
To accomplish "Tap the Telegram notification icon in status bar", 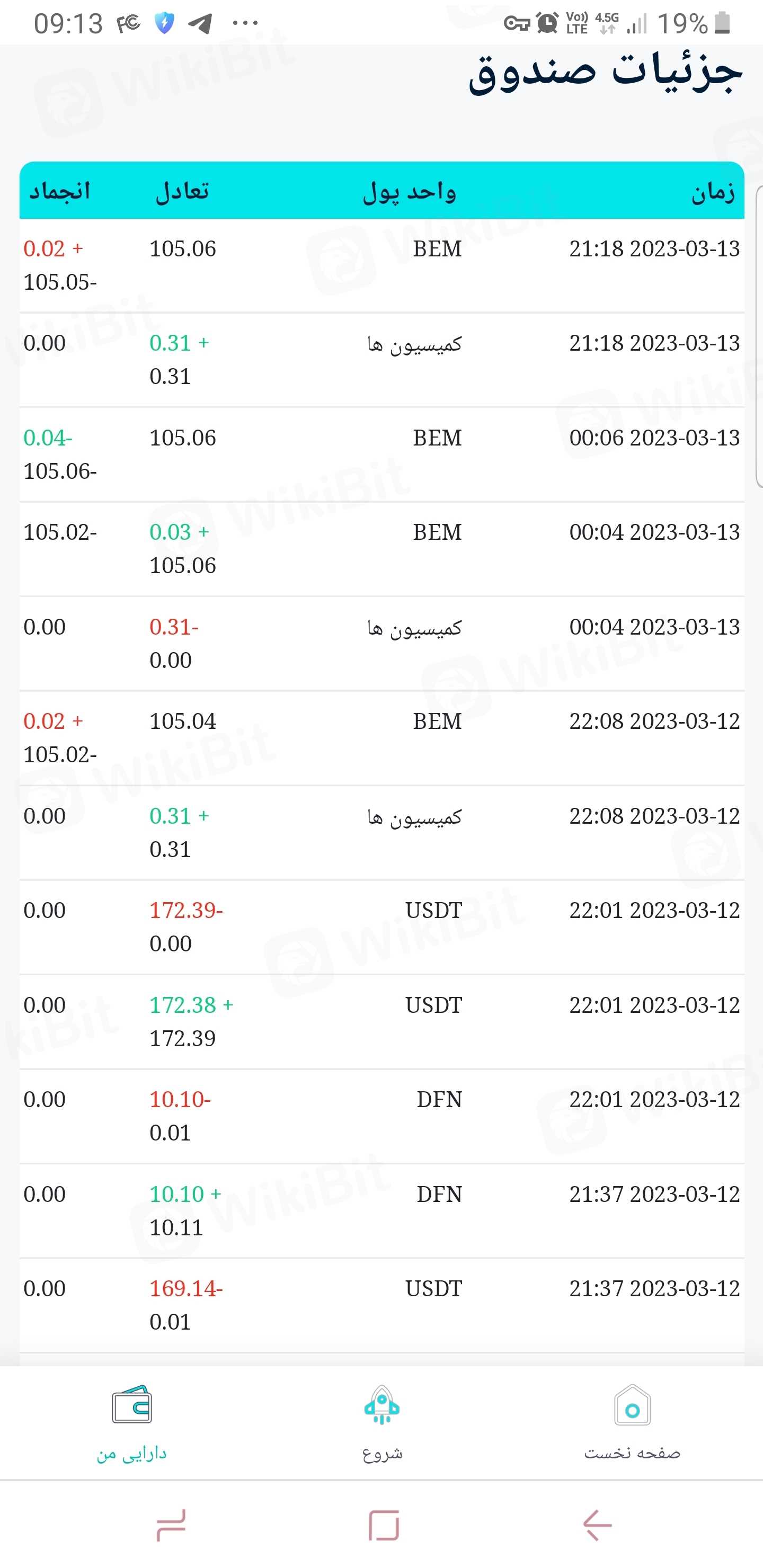I will coord(200,24).
